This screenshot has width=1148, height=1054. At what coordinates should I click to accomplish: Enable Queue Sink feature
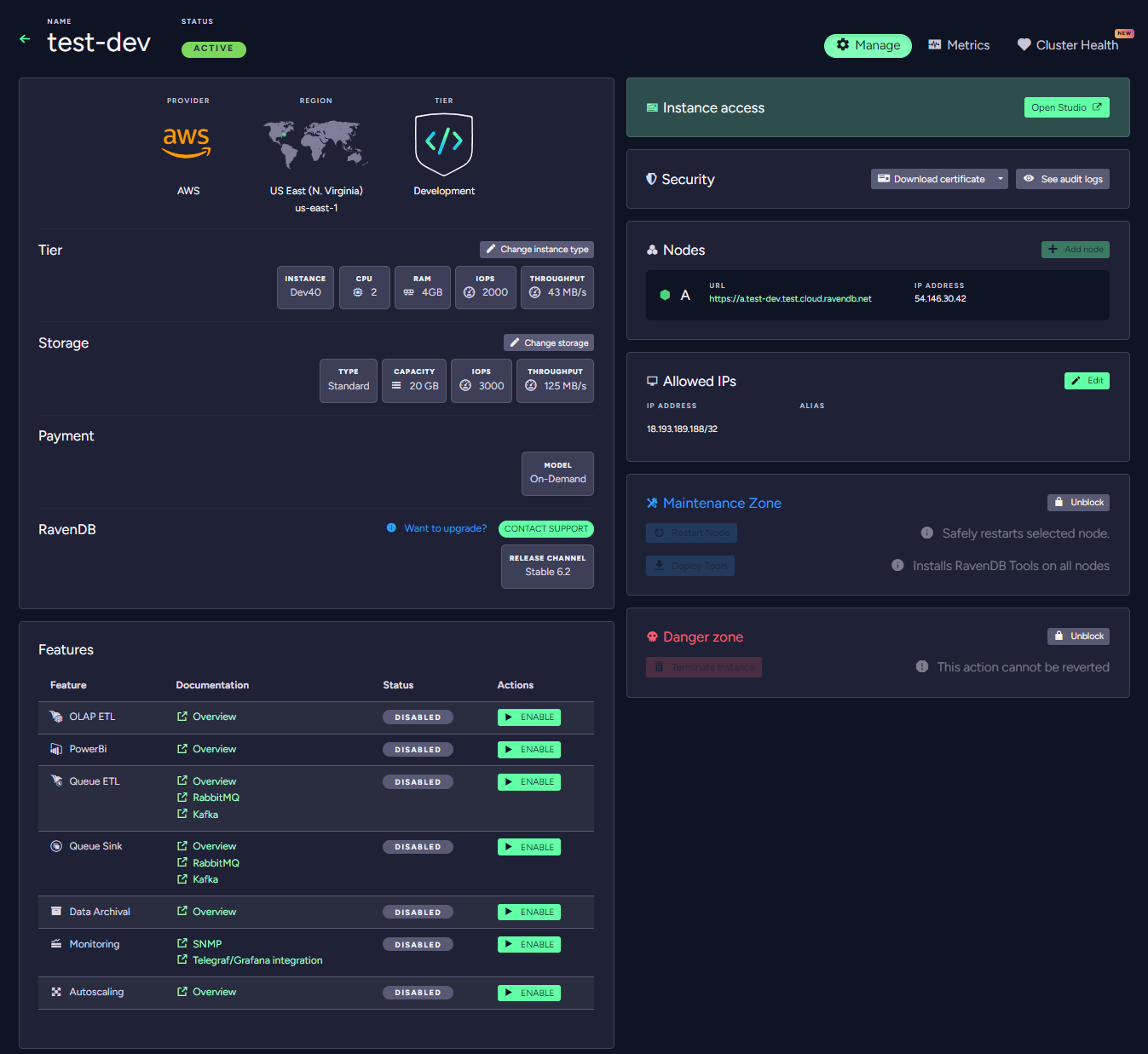click(x=529, y=848)
